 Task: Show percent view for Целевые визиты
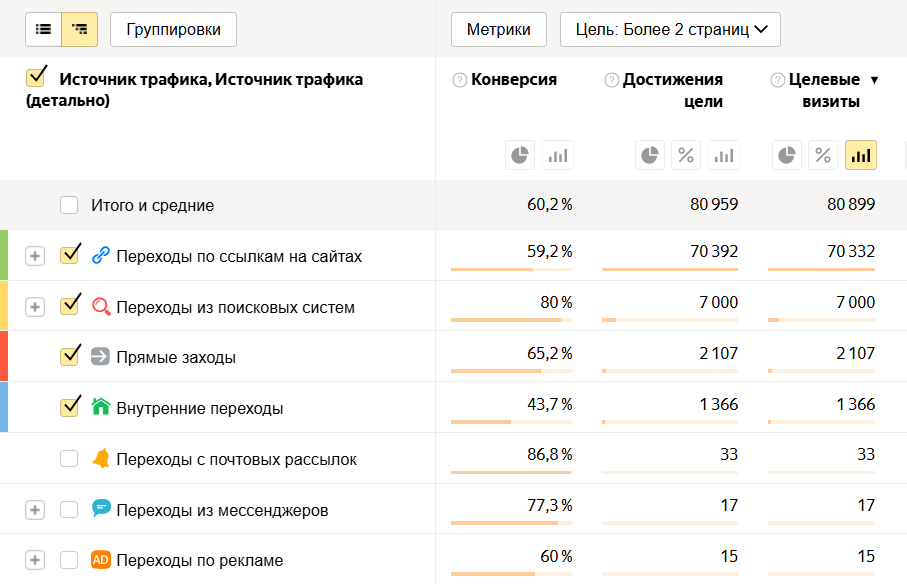(x=823, y=155)
